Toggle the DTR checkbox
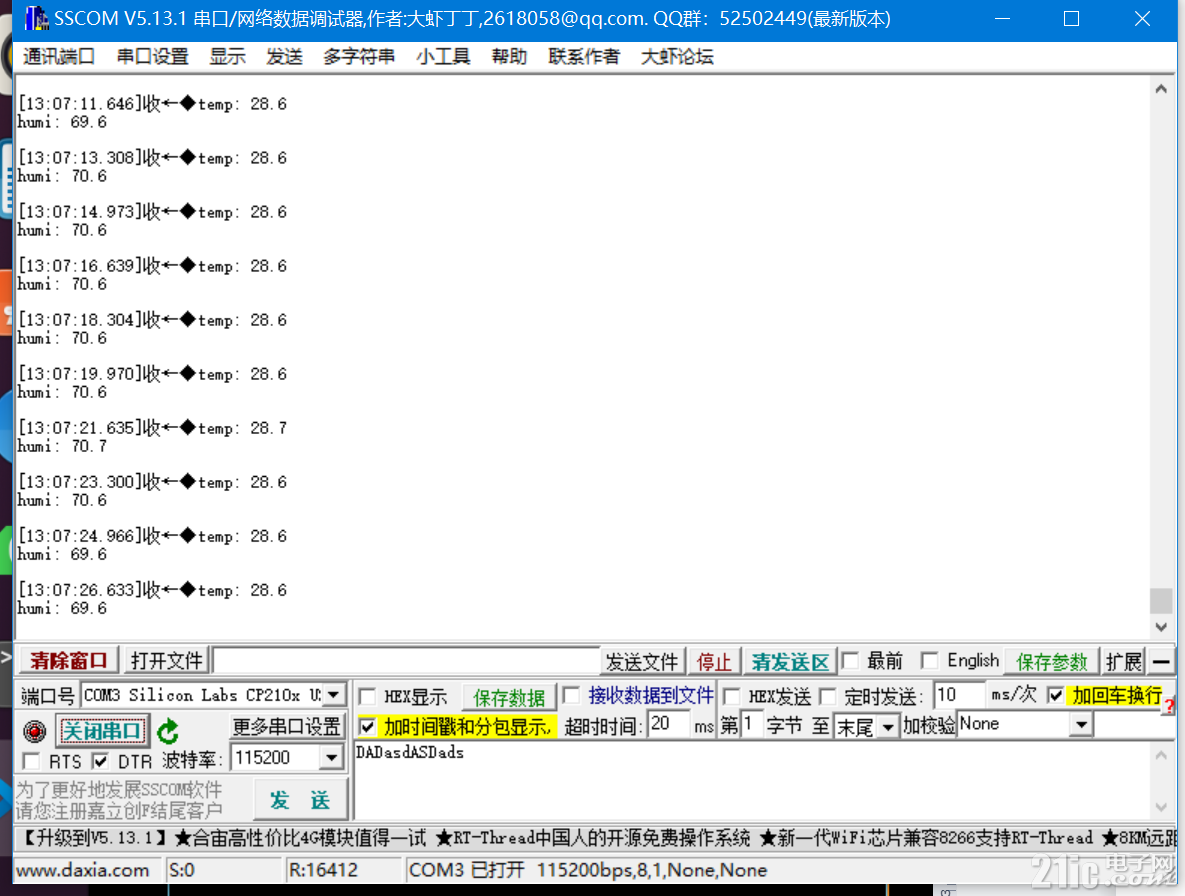This screenshot has height=896, width=1185. (x=100, y=761)
